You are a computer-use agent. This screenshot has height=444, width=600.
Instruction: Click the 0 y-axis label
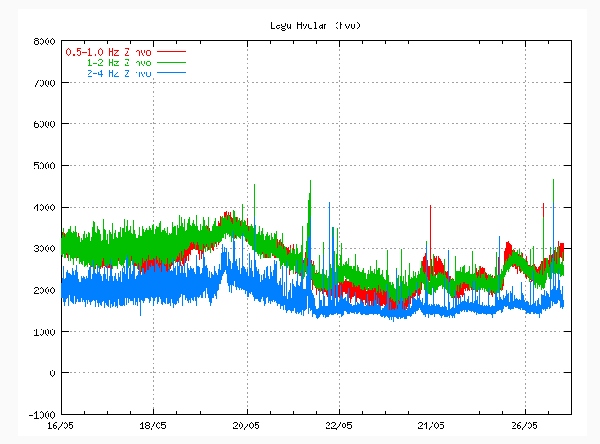point(51,373)
